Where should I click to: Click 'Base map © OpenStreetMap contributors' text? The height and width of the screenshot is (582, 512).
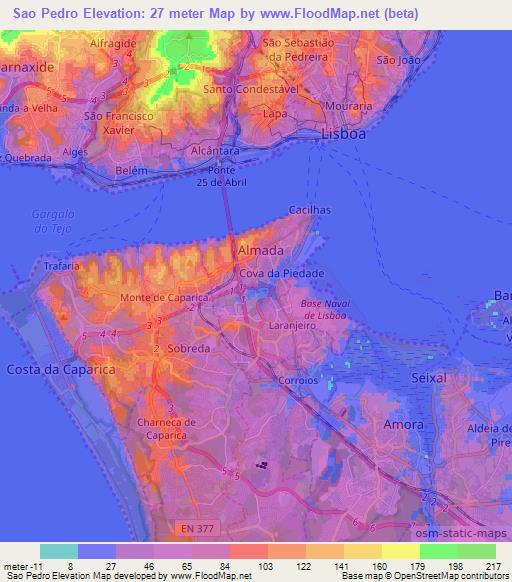click(425, 576)
